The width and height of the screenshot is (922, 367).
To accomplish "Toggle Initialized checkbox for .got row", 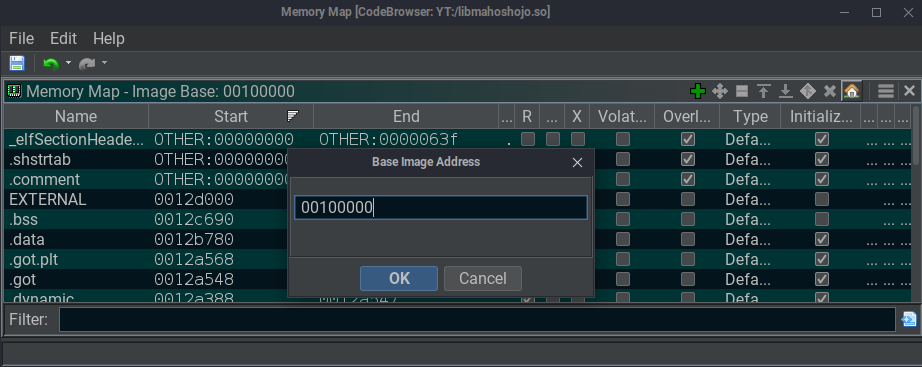I will [822, 279].
